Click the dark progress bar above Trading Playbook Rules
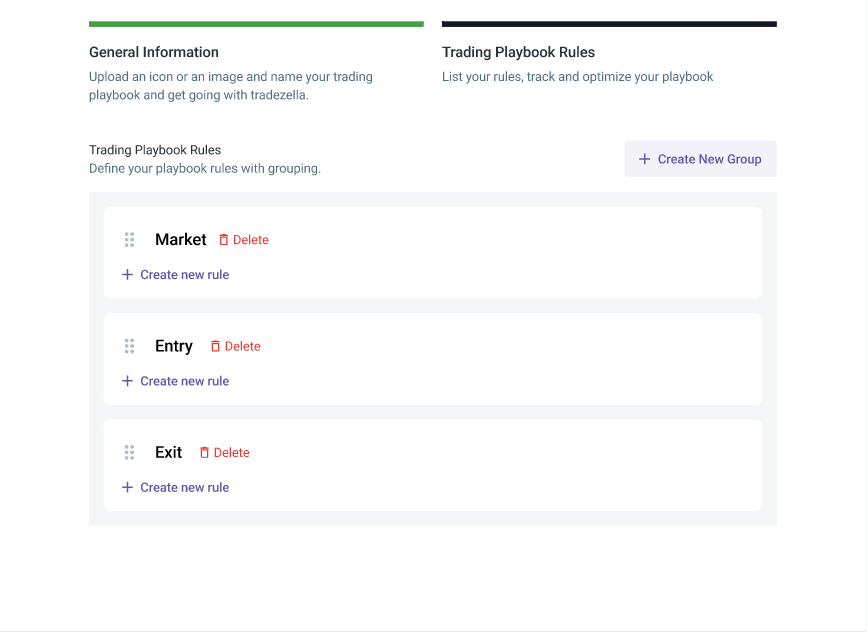867x633 pixels. pos(609,22)
